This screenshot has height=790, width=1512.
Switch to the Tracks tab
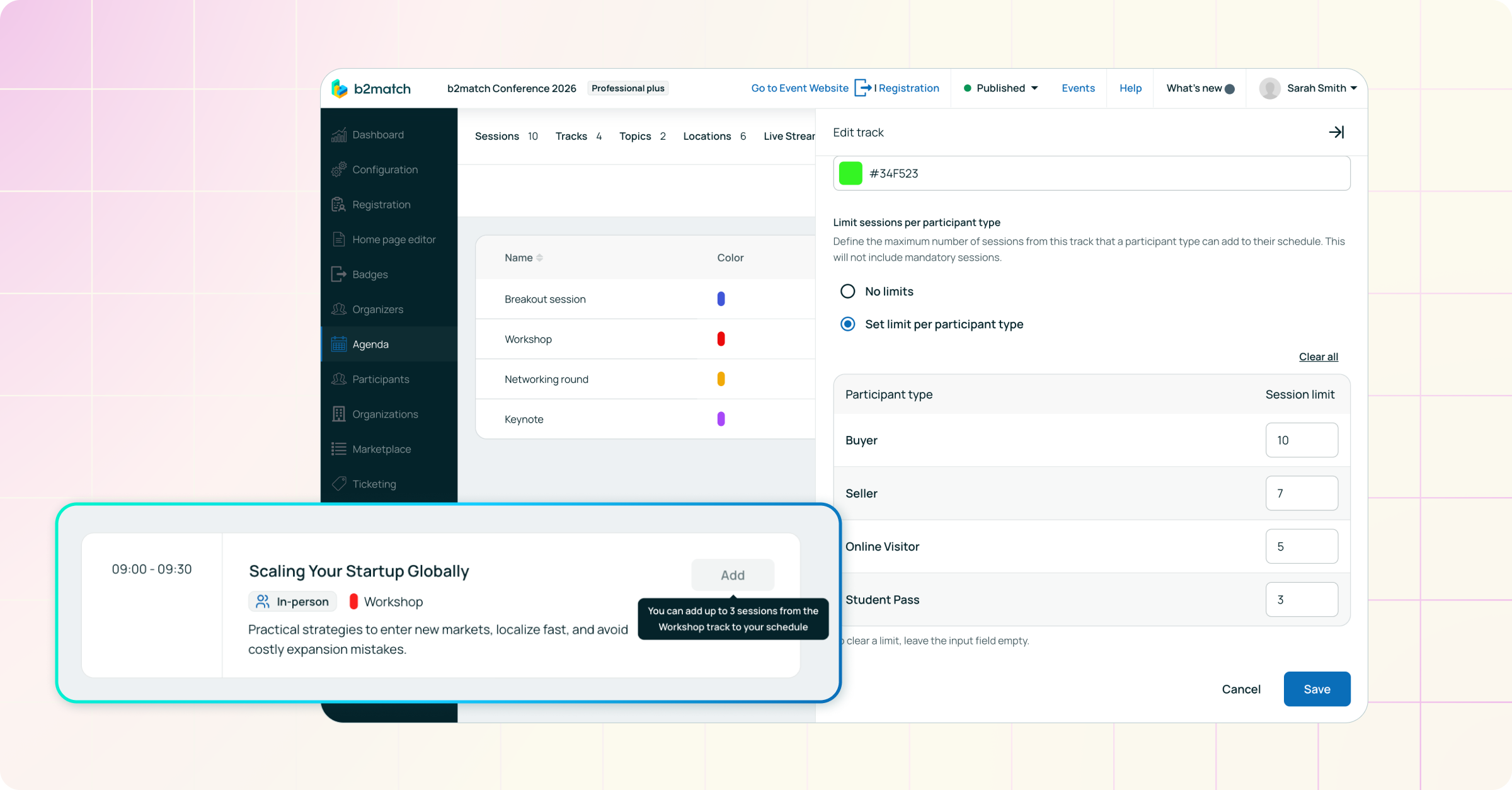[x=578, y=136]
